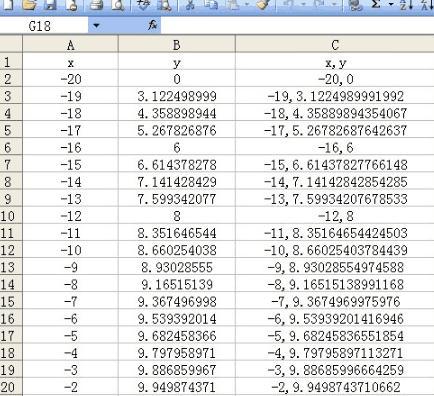Click the AutoSum sigma icon
This screenshot has width=434, height=396.
coord(376,4)
